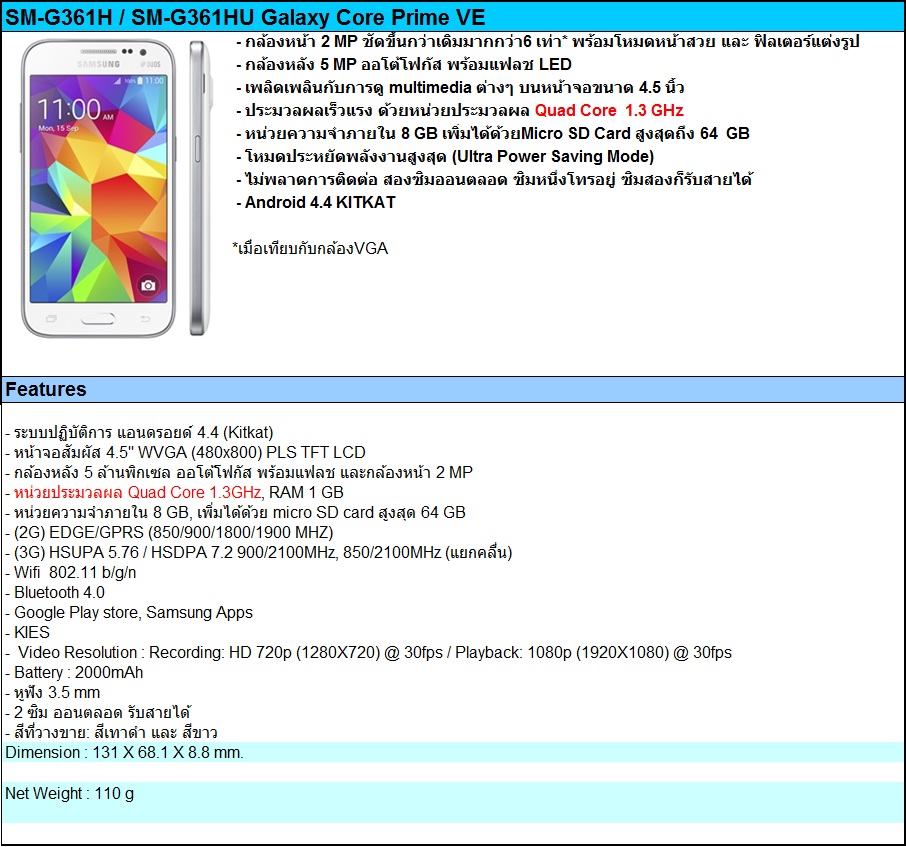Viewport: 906px width, 847px height.
Task: Click the camera shortcut icon on the phone screen
Action: pos(148,285)
